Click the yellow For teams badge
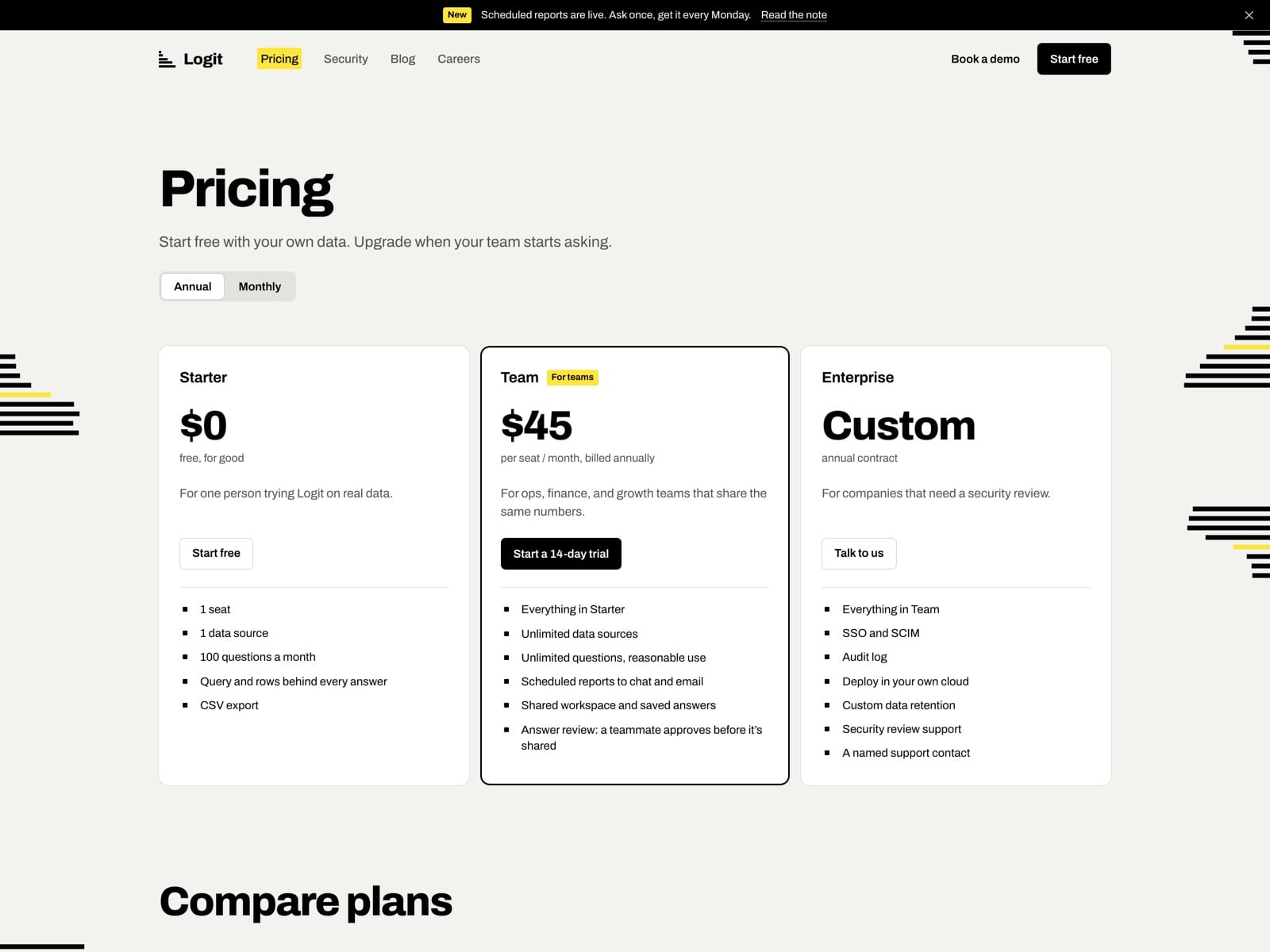1270x952 pixels. coord(572,378)
